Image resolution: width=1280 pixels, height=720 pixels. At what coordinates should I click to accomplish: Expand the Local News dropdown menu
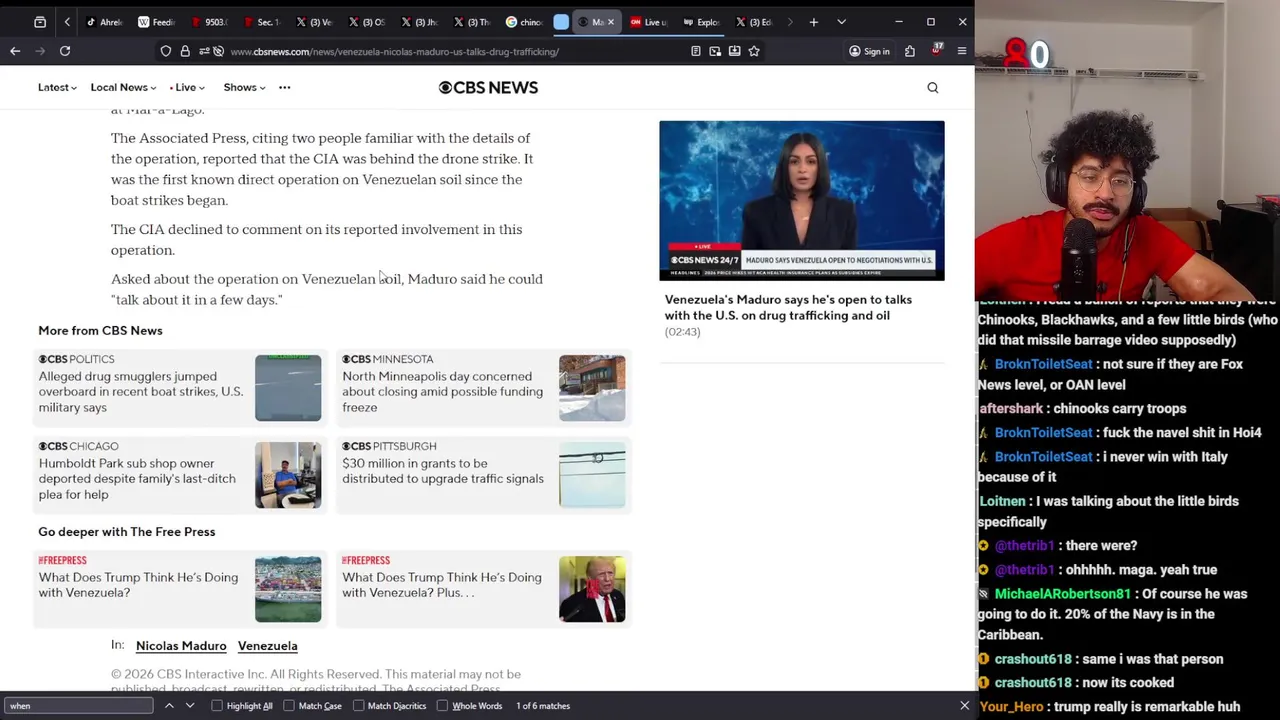[x=123, y=87]
